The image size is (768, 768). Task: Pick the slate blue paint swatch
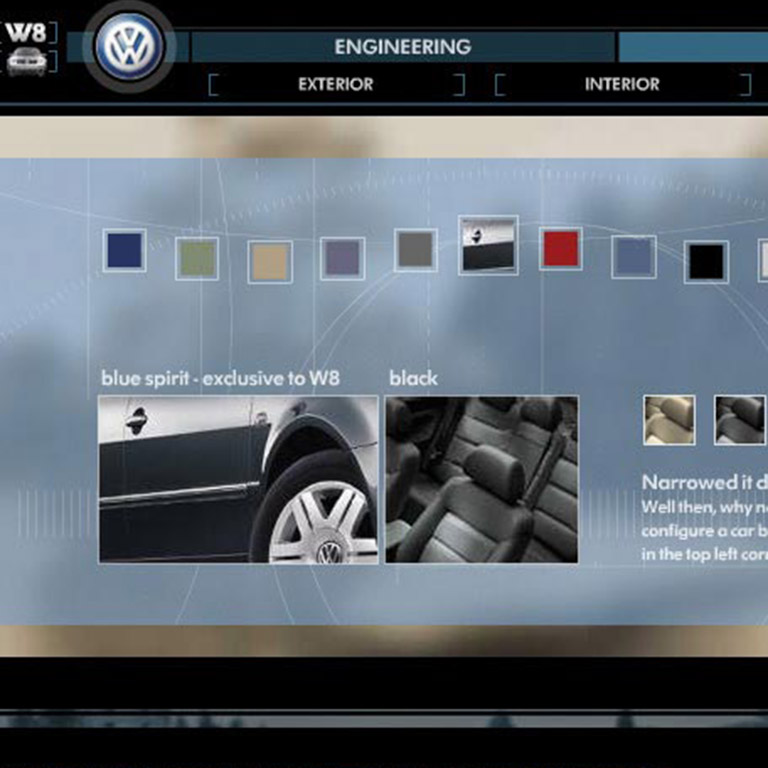pyautogui.click(x=633, y=257)
